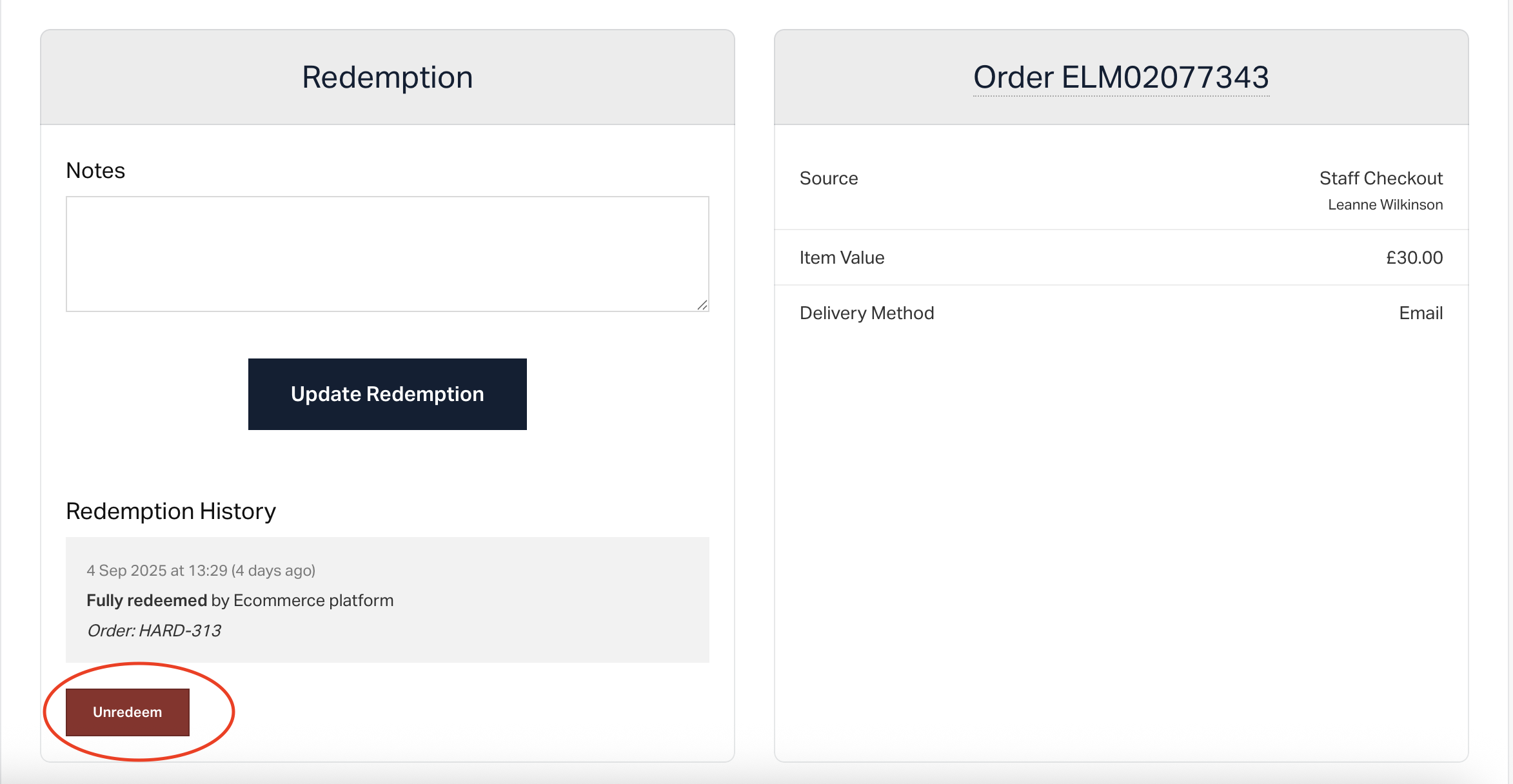The height and width of the screenshot is (784, 1513).
Task: Click the Staff Checkout source value
Action: point(1381,179)
